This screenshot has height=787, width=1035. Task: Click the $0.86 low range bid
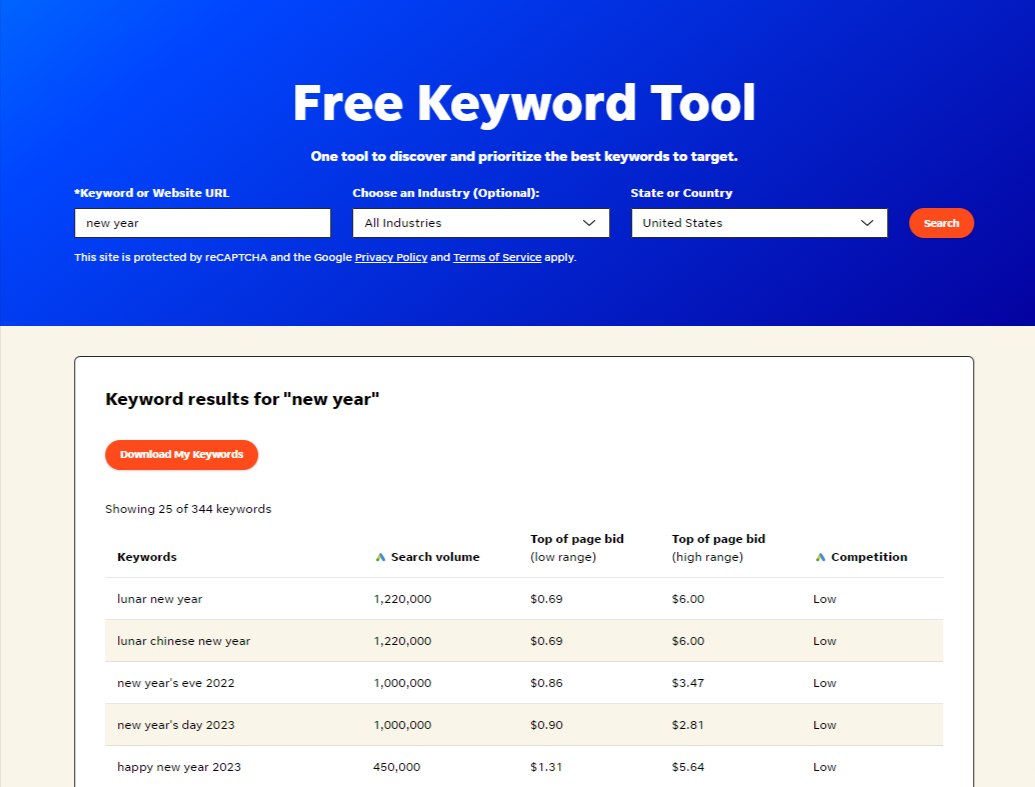coord(547,683)
